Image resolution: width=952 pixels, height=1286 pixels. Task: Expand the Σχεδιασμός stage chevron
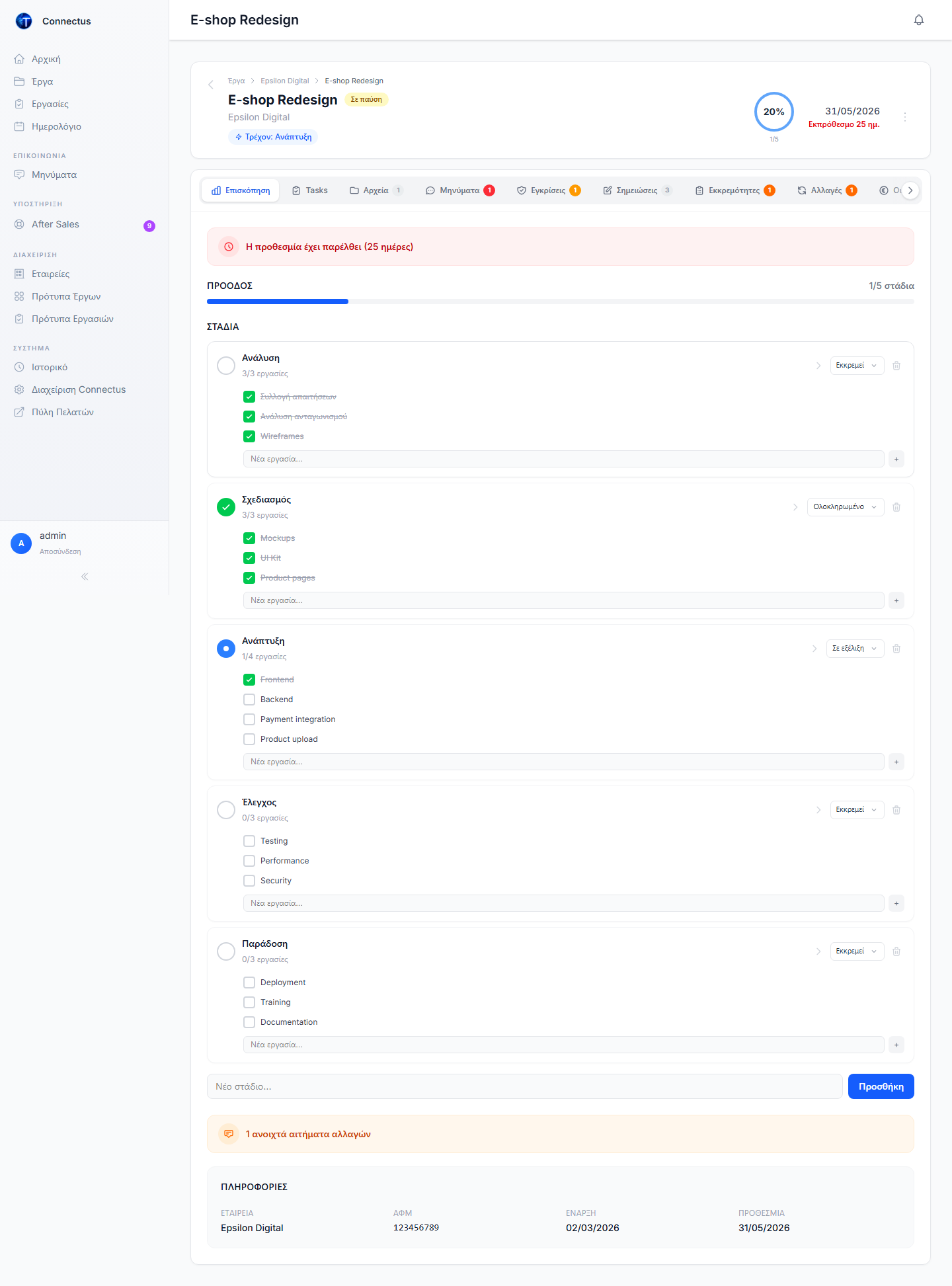tap(795, 507)
